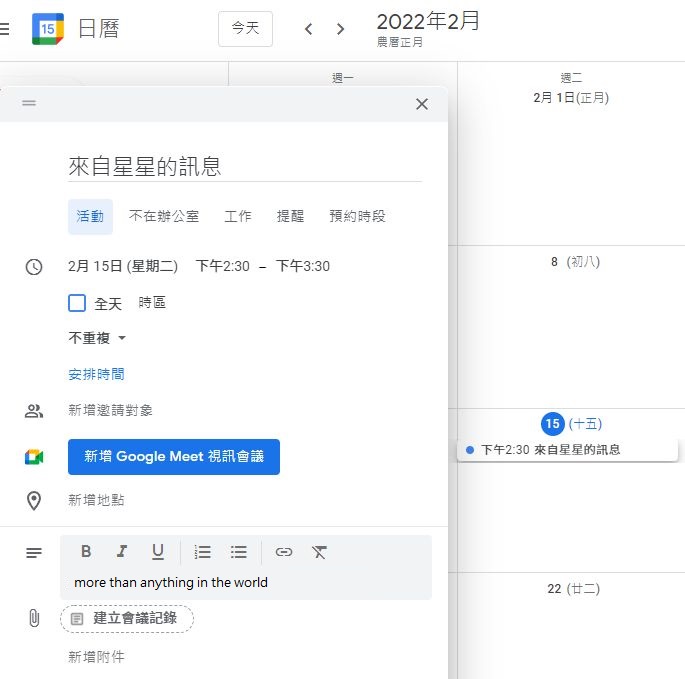Viewport: 685px width, 679px height.
Task: Insert numbered list in description
Action: [203, 552]
